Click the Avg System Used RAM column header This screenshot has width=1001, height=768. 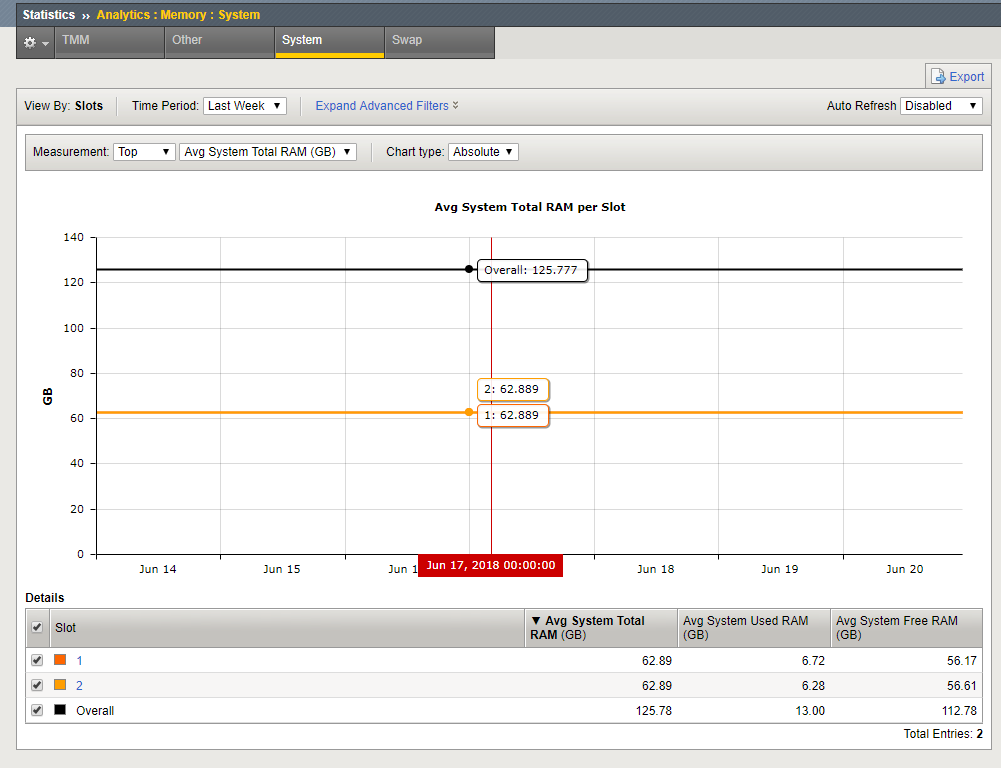[x=745, y=627]
